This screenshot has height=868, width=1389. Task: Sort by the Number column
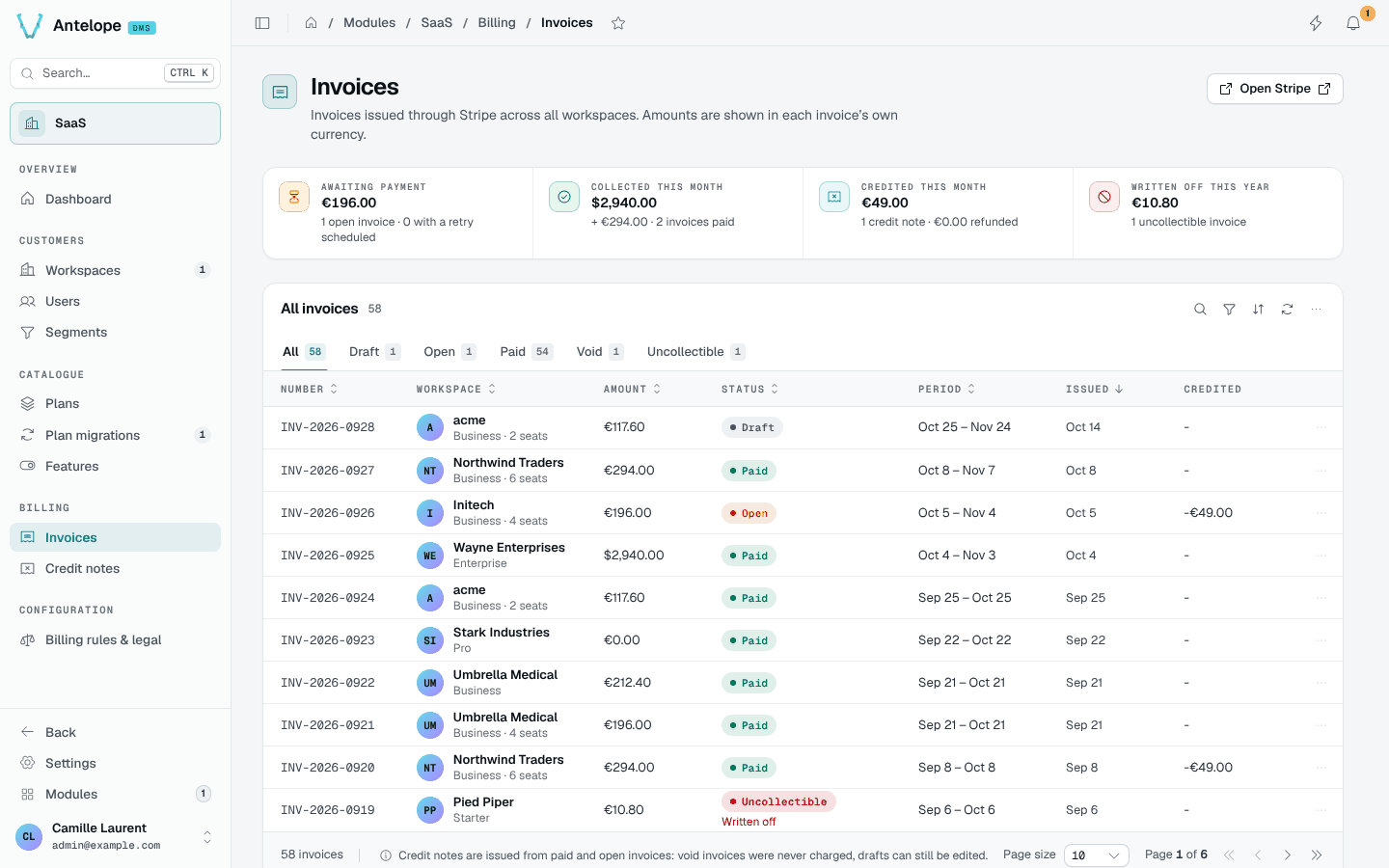(x=309, y=390)
